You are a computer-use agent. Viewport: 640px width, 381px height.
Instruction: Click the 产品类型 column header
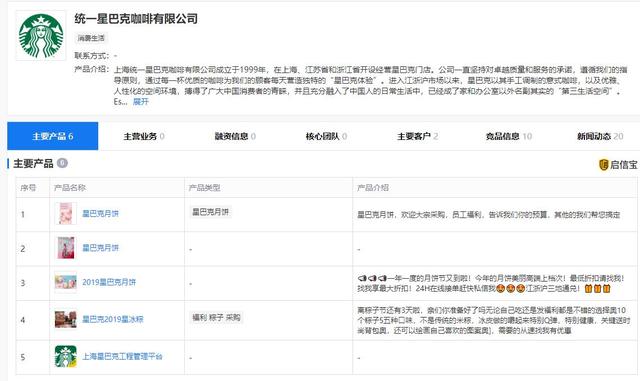tap(204, 187)
